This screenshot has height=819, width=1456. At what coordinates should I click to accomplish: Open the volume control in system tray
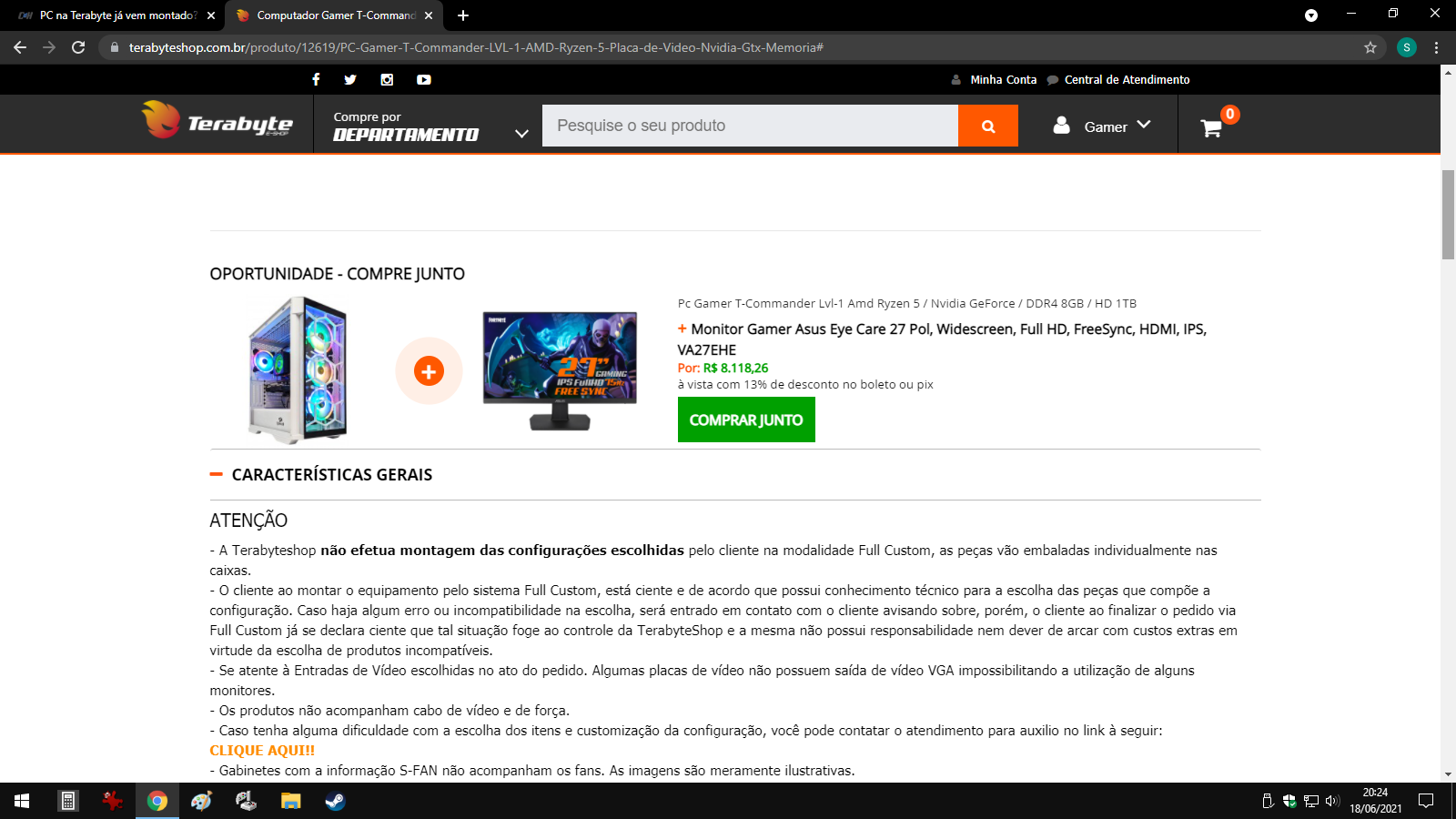1332,801
